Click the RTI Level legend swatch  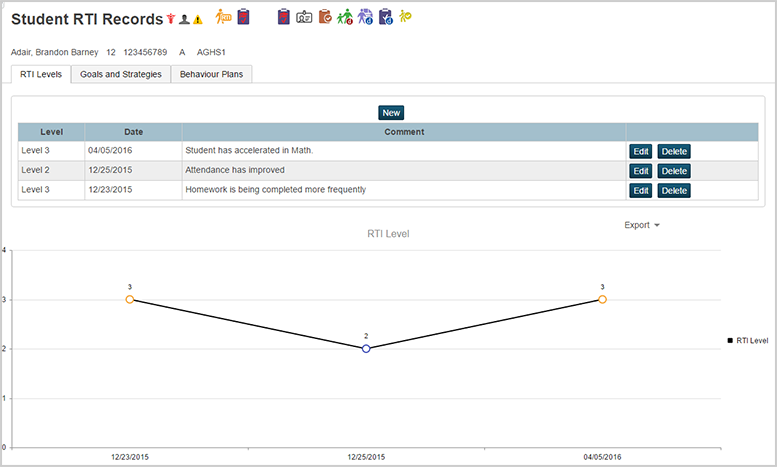pyautogui.click(x=730, y=341)
